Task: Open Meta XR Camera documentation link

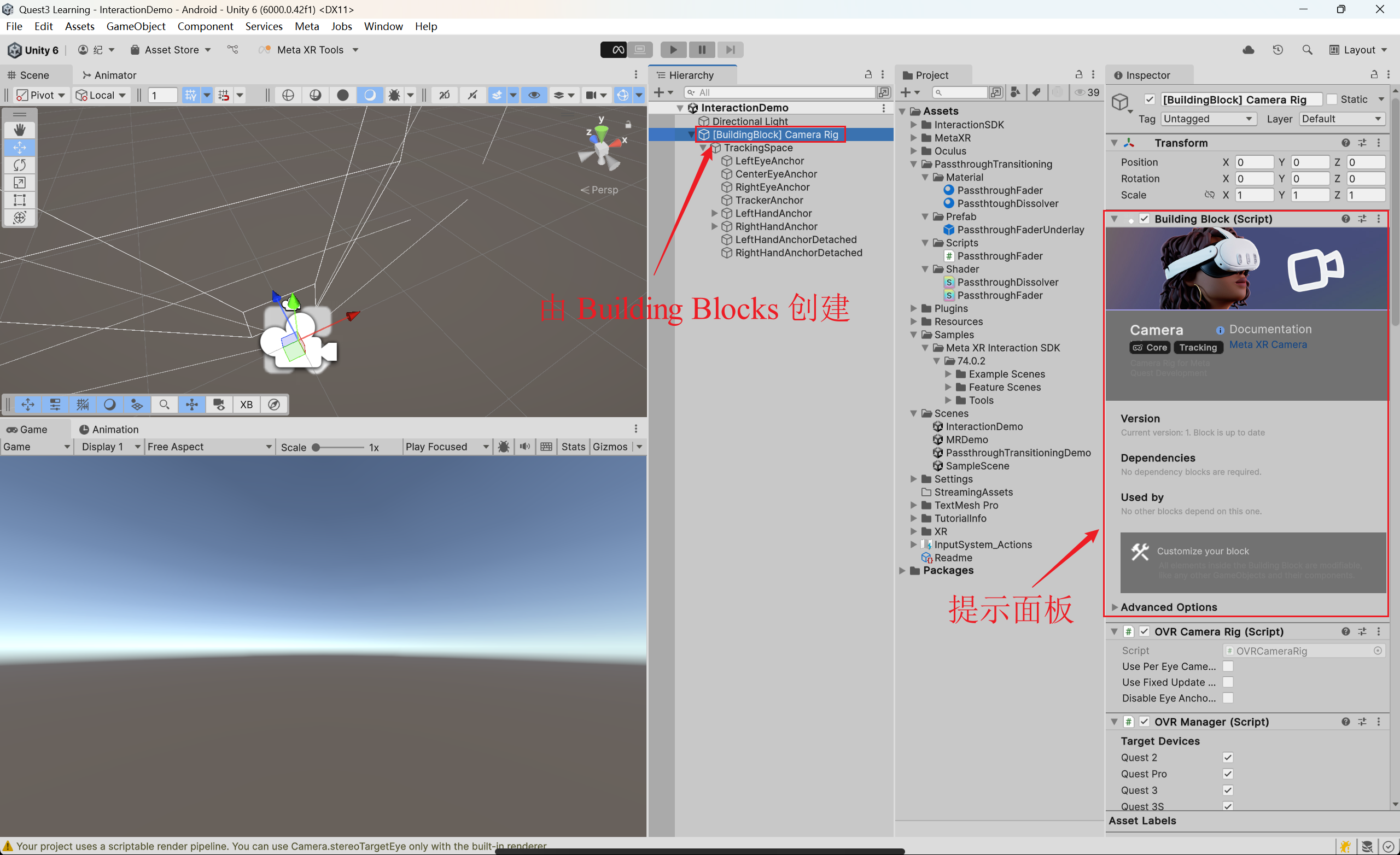Action: 1268,344
